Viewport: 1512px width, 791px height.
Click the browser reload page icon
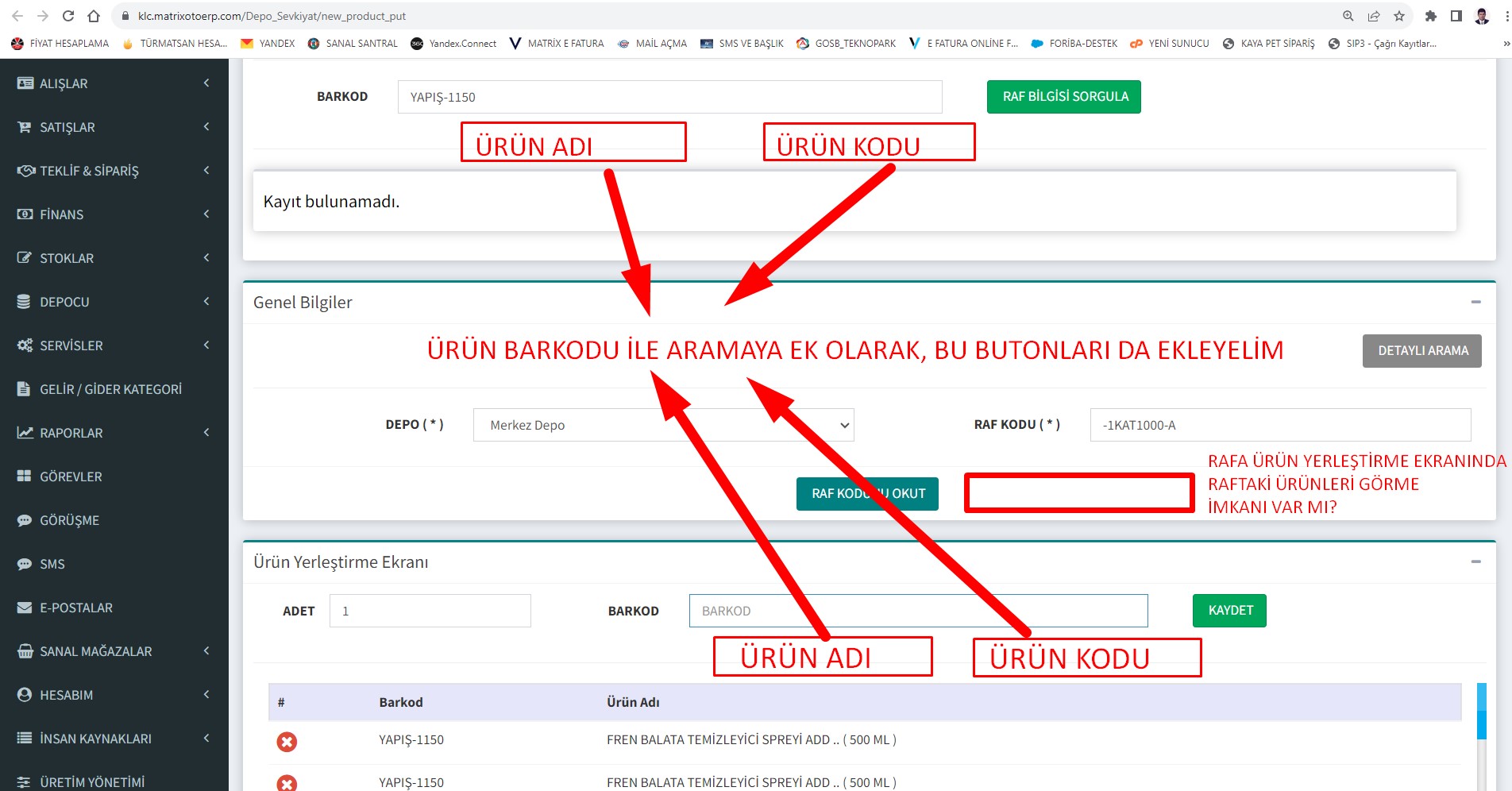[x=68, y=16]
